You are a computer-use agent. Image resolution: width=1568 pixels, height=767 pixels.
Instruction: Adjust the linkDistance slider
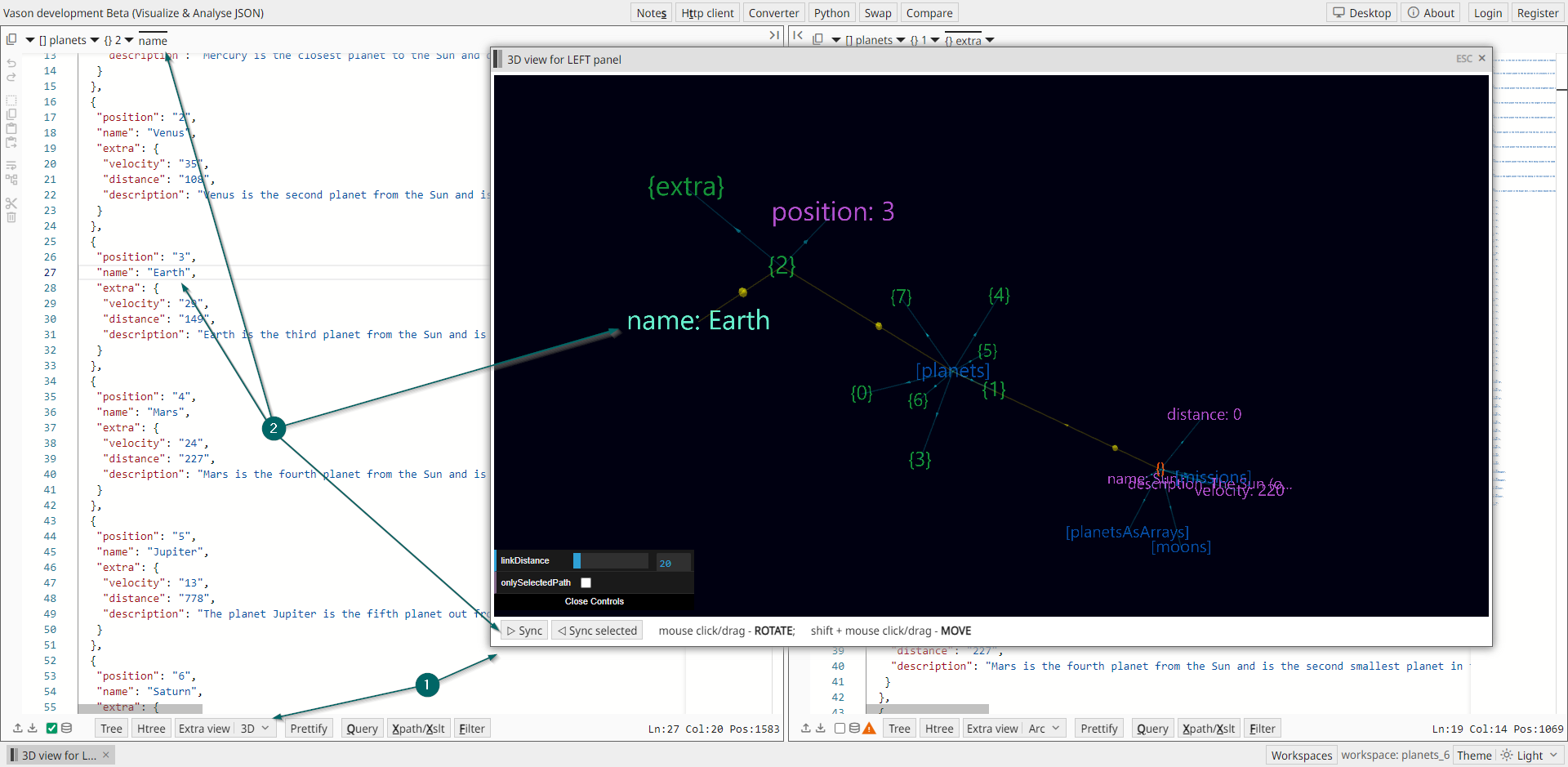pyautogui.click(x=611, y=561)
